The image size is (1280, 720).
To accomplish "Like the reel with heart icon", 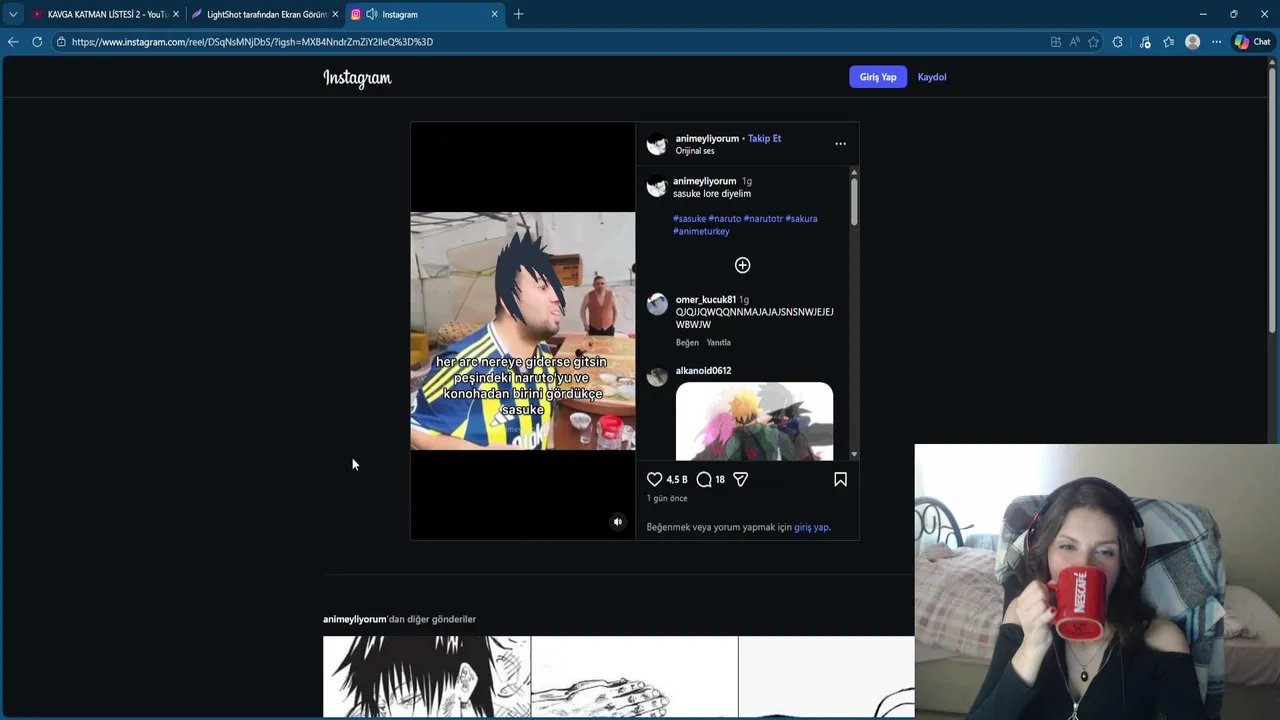I will tap(654, 479).
